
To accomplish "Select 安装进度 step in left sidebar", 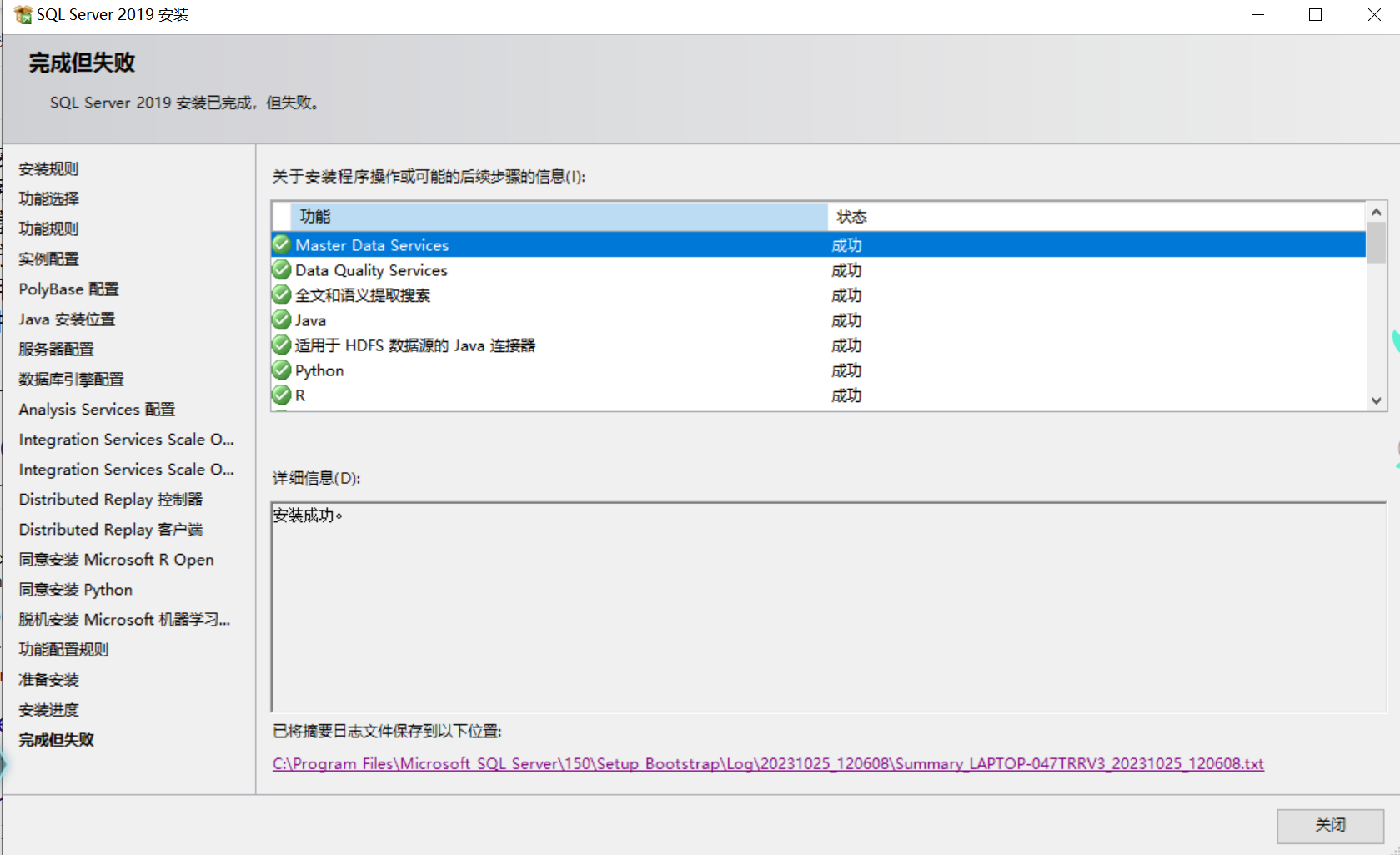I will click(x=48, y=710).
